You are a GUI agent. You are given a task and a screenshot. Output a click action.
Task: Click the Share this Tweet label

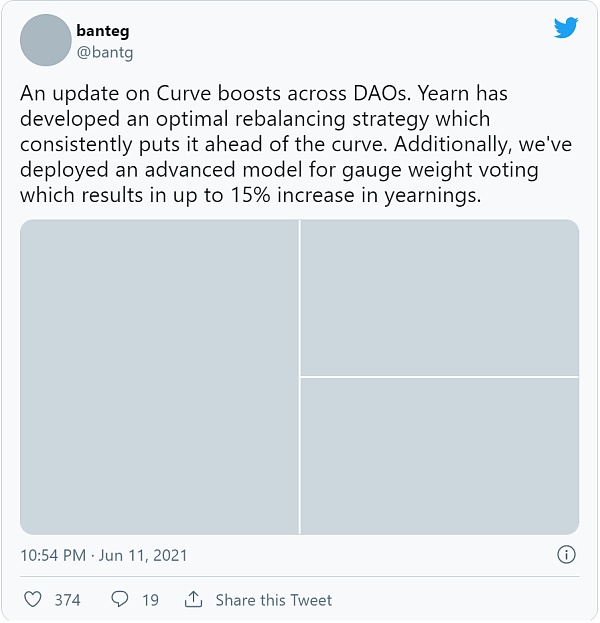tap(273, 600)
